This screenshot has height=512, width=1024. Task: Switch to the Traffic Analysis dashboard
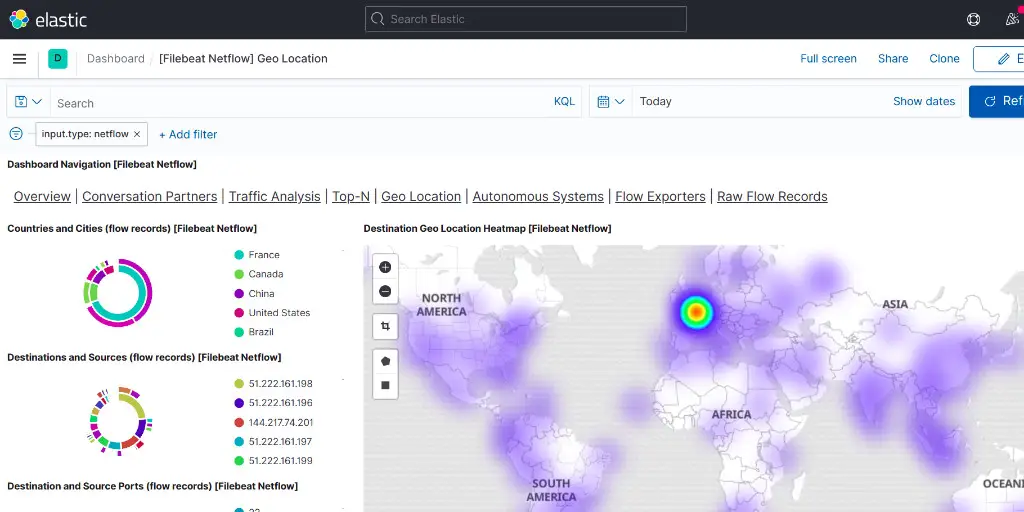(x=274, y=196)
